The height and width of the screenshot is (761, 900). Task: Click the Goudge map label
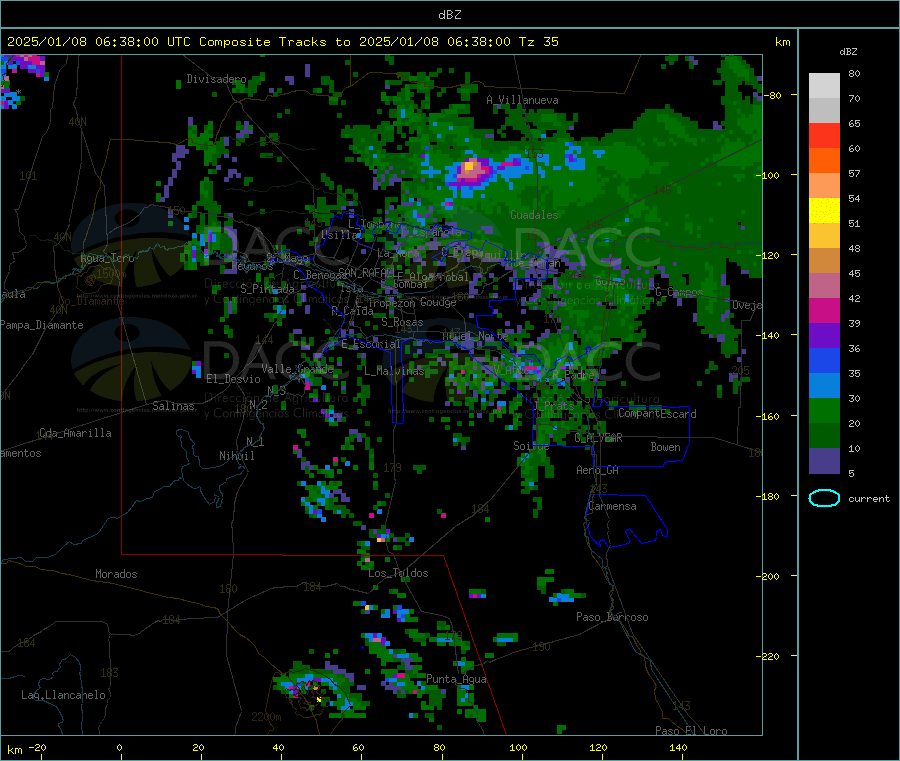pyautogui.click(x=438, y=302)
